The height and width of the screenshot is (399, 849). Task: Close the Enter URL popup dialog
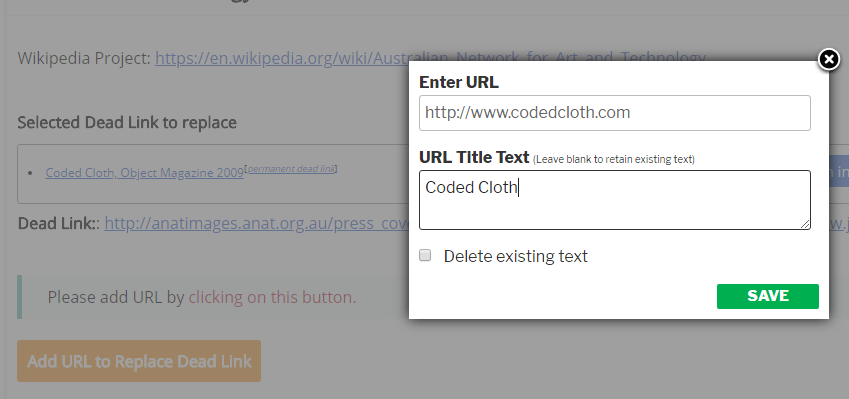point(828,59)
